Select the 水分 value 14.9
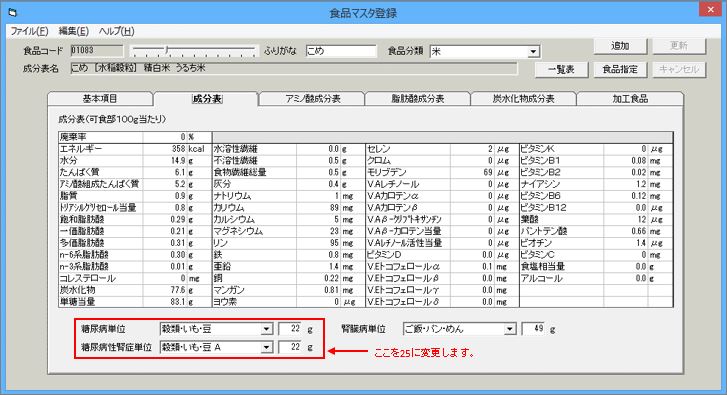This screenshot has height=395, width=727. (x=165, y=160)
